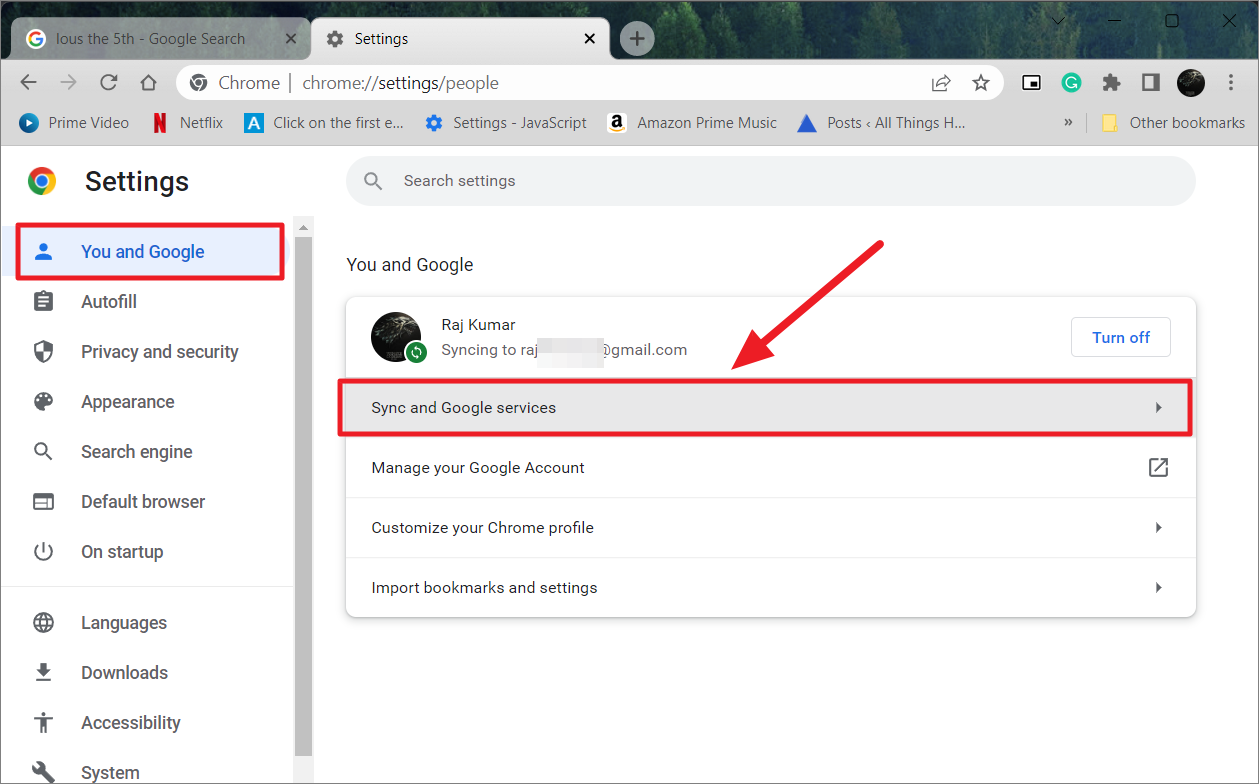Open Amazon Prime Music bookmark
Image resolution: width=1259 pixels, height=784 pixels.
[692, 123]
